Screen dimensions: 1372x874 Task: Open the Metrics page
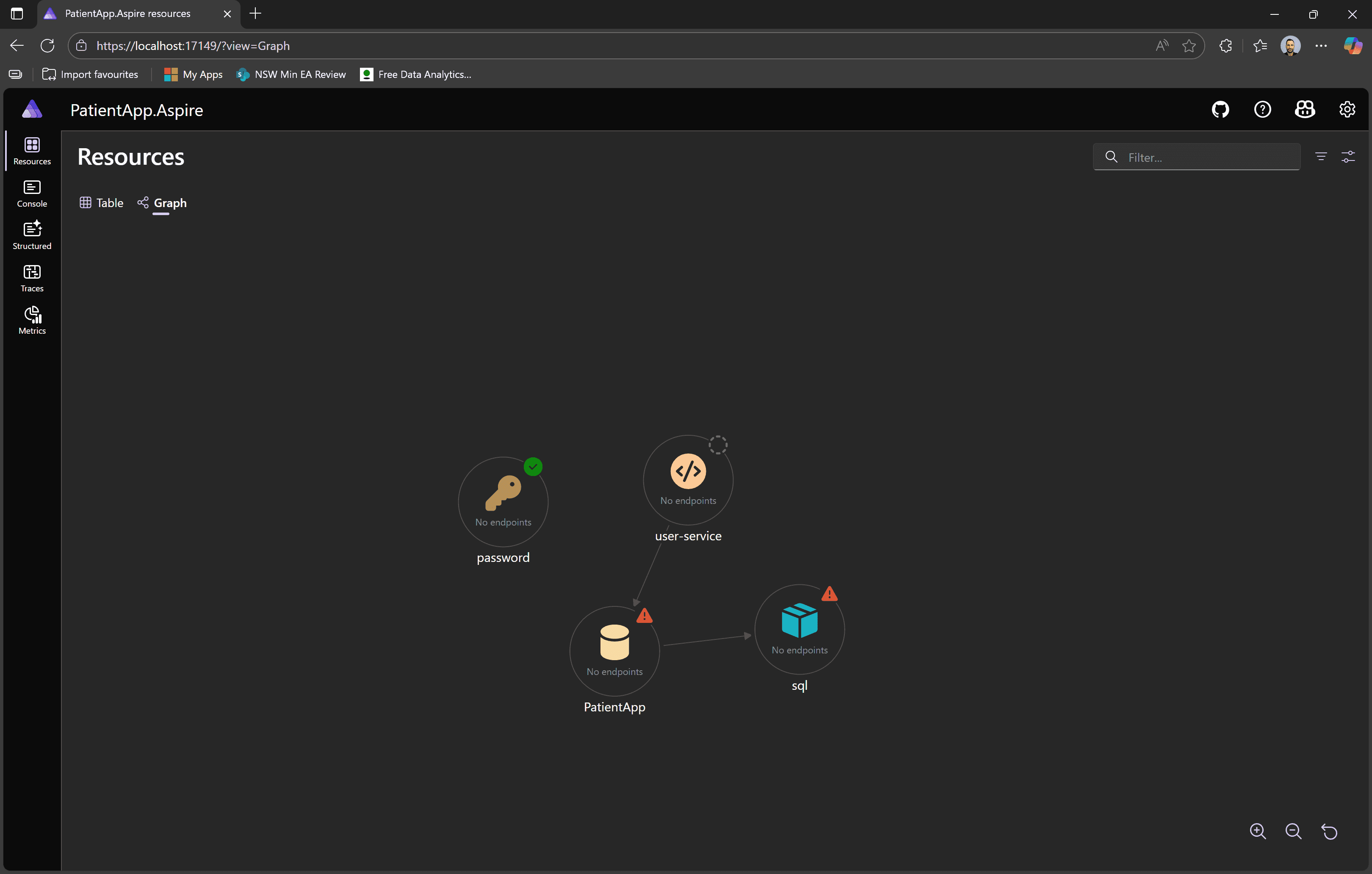click(32, 320)
